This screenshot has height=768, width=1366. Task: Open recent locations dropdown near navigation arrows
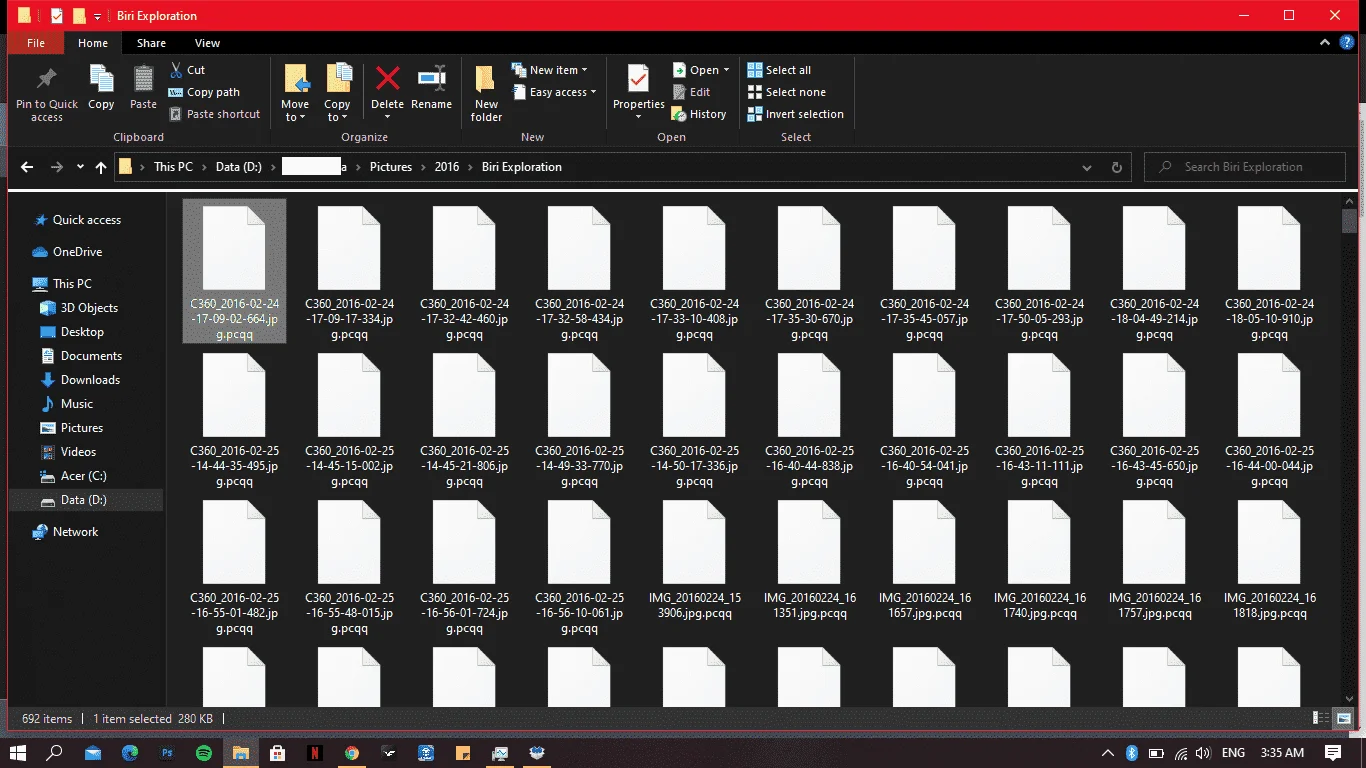click(80, 167)
